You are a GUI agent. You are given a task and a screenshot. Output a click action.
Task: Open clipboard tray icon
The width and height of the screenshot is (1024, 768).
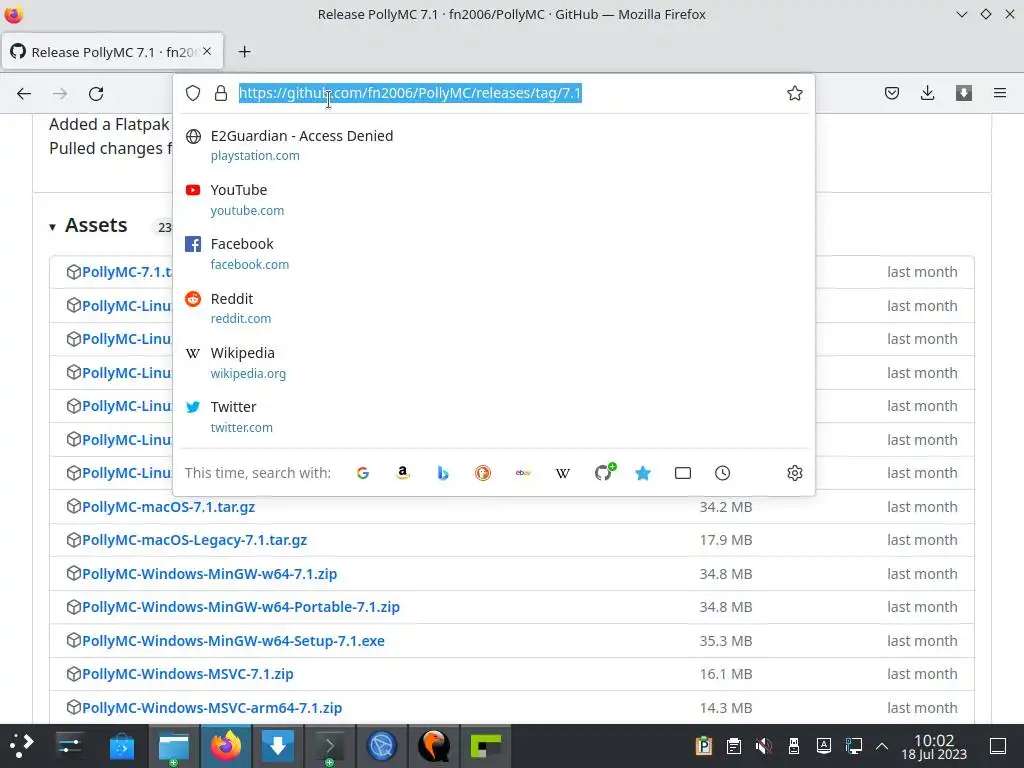(733, 746)
